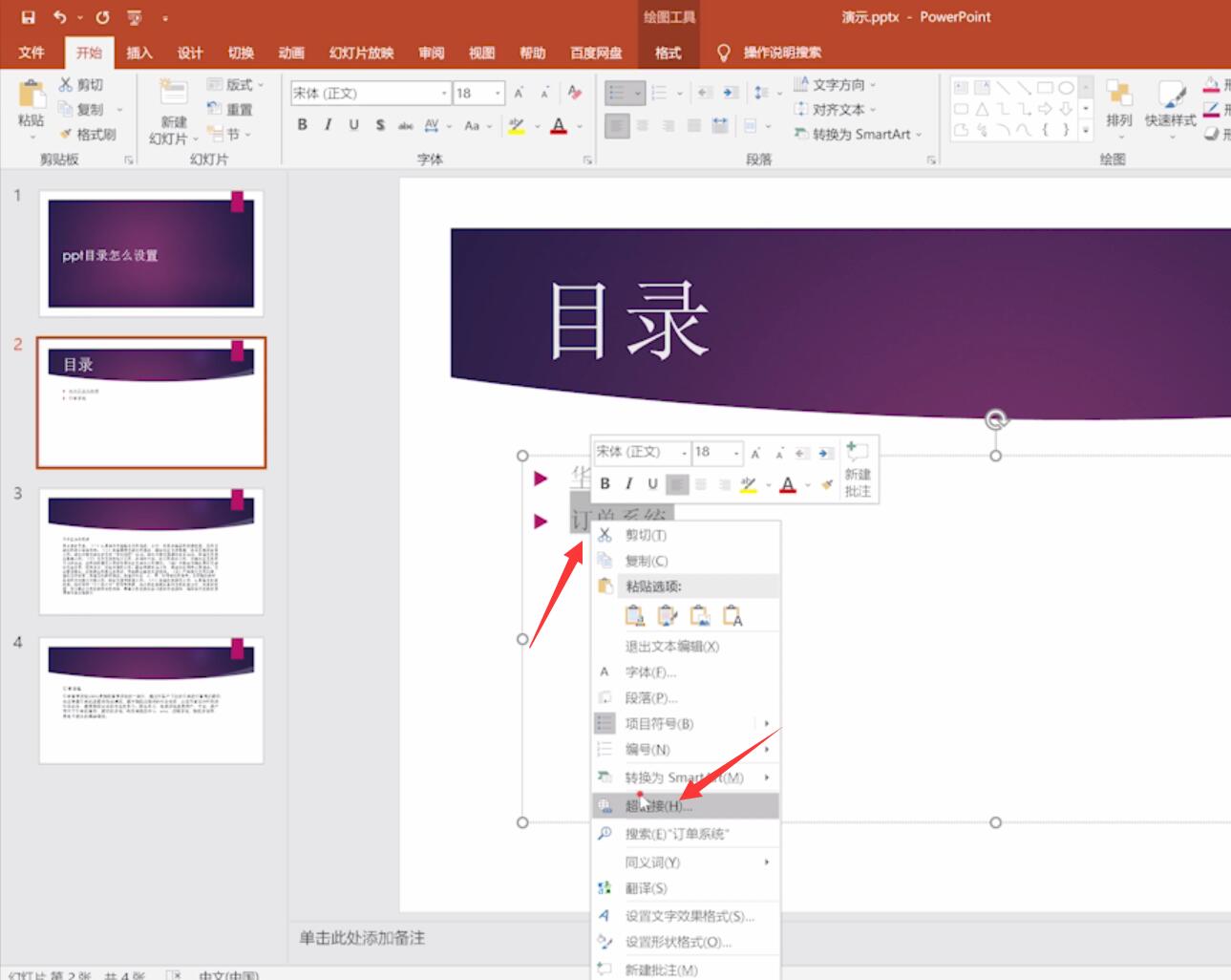Choose Font (字体) in context menu

coord(686,672)
